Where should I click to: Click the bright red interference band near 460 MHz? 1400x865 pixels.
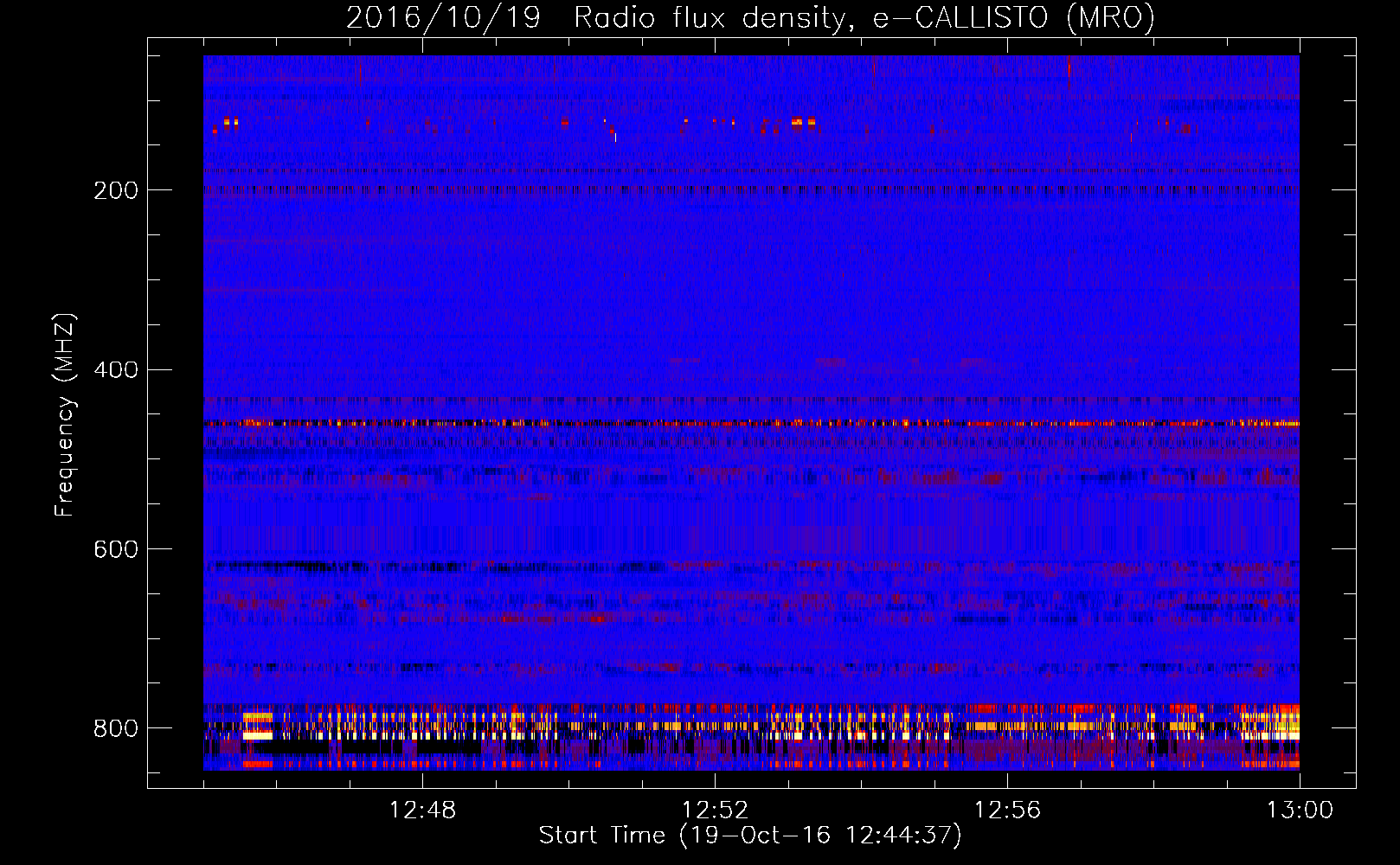coord(751,424)
